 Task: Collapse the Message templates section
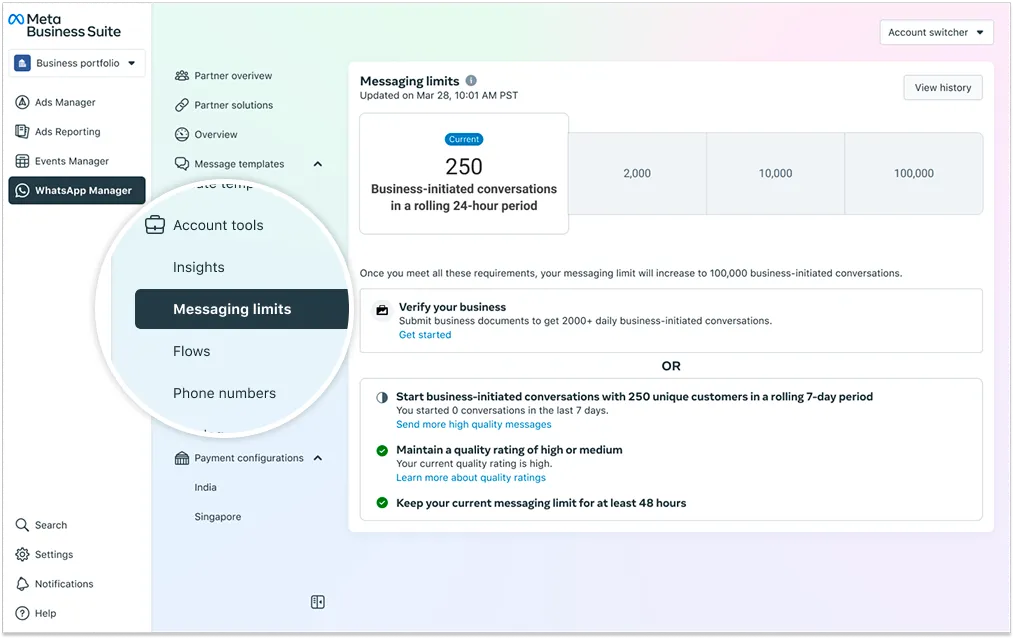click(x=318, y=164)
